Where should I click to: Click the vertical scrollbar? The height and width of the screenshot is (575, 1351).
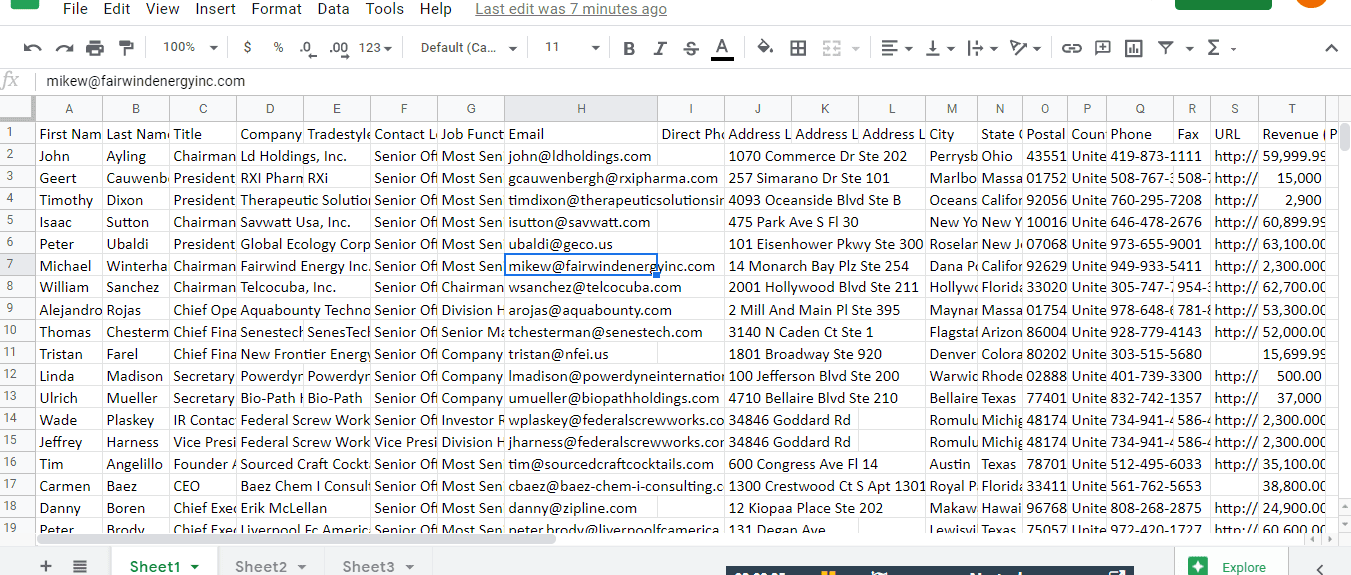coord(1344,138)
